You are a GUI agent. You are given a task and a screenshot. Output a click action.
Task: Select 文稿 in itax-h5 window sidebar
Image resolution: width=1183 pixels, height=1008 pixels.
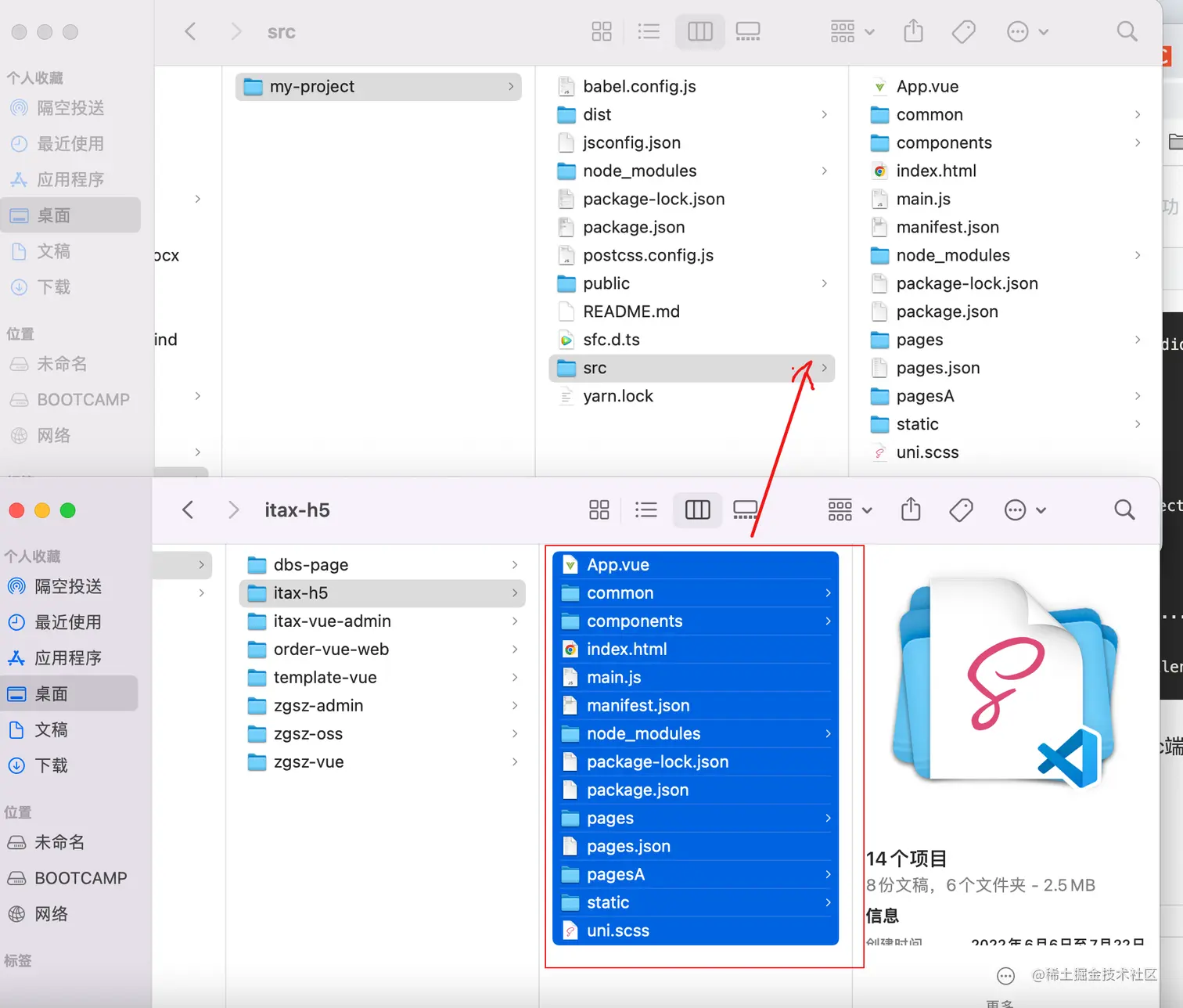click(x=69, y=730)
